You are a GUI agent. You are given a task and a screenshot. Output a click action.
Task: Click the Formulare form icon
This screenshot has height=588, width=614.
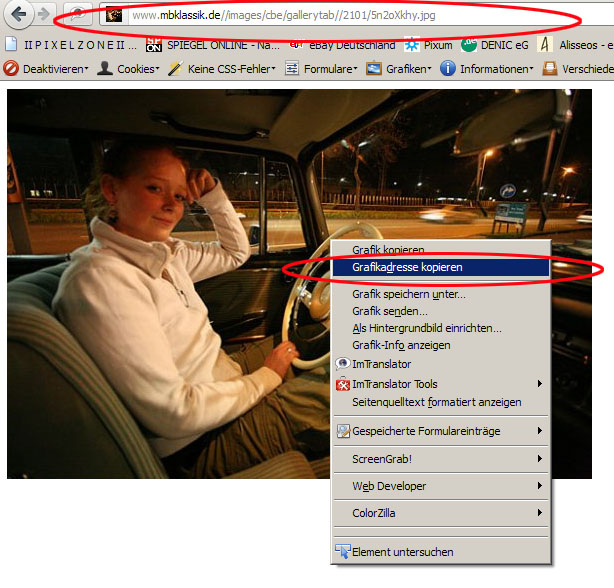[292, 69]
